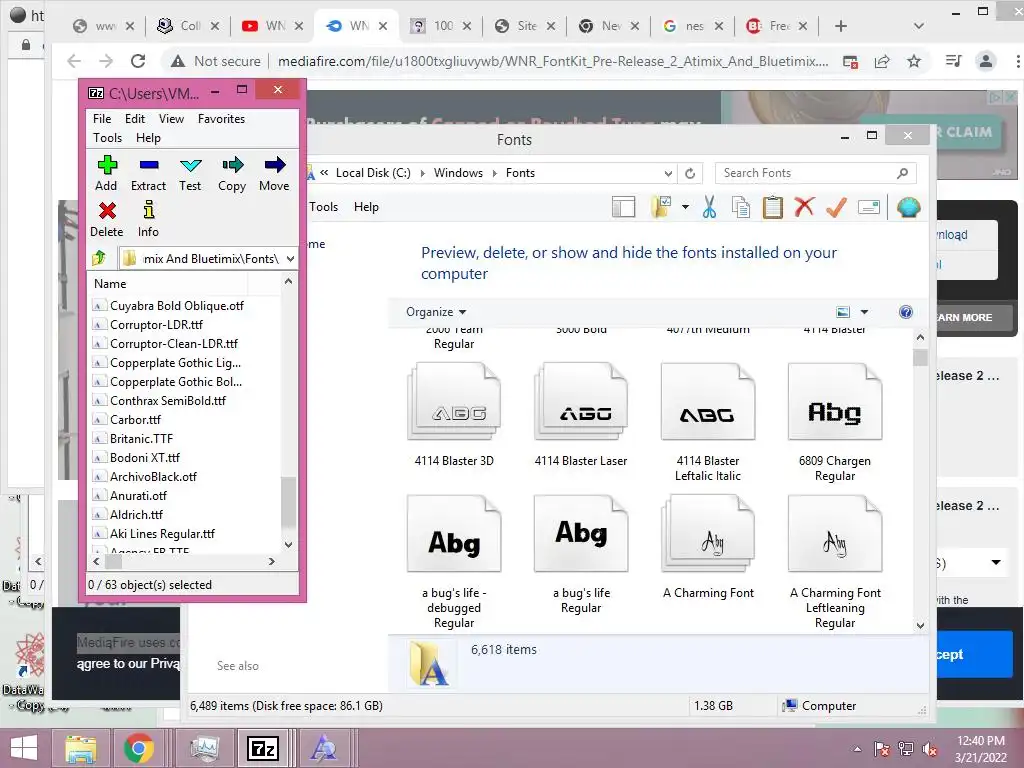The width and height of the screenshot is (1024, 768).
Task: Click the Fonts help question mark icon
Action: (x=906, y=312)
